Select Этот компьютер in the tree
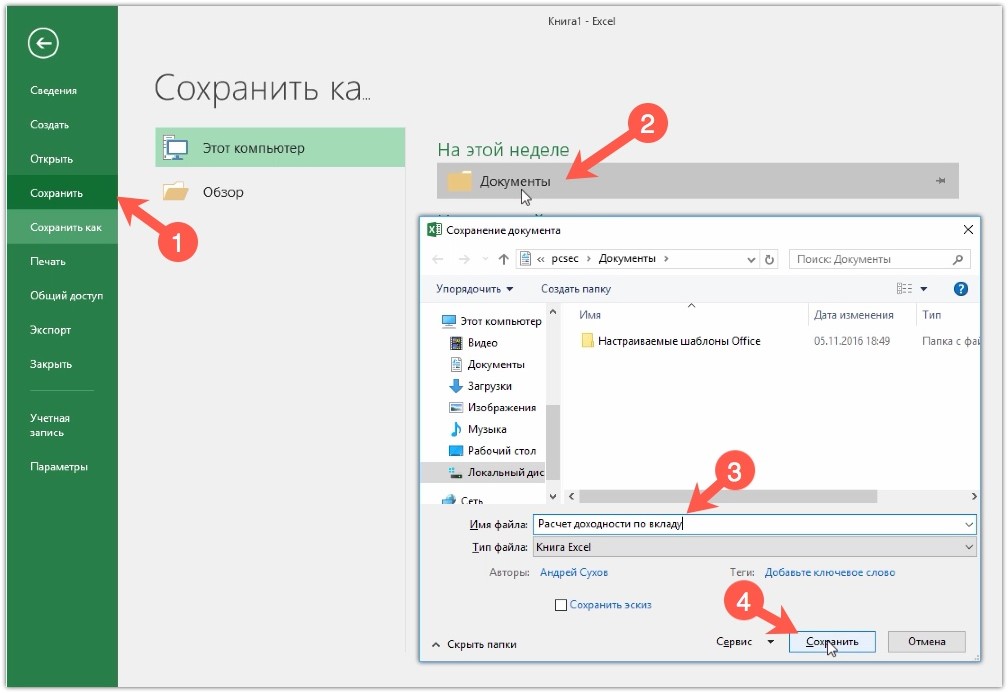Screen dimensions: 1008x693 [x=492, y=321]
